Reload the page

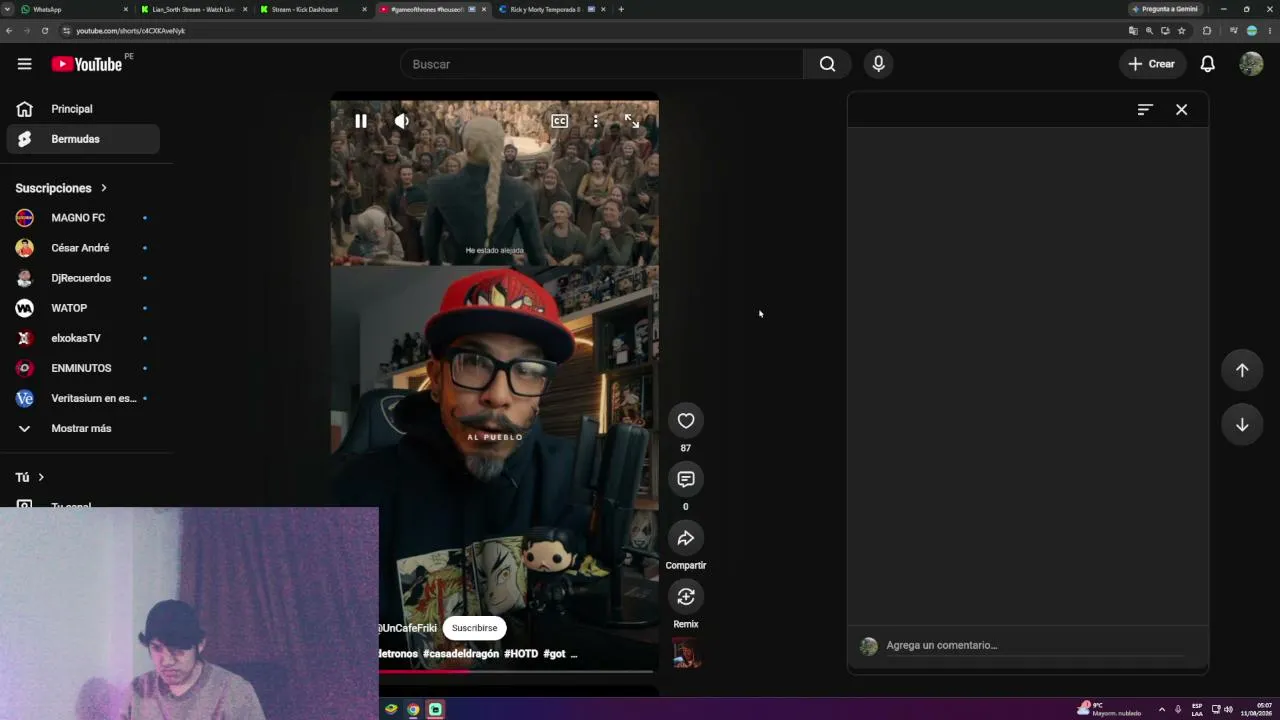[x=45, y=31]
